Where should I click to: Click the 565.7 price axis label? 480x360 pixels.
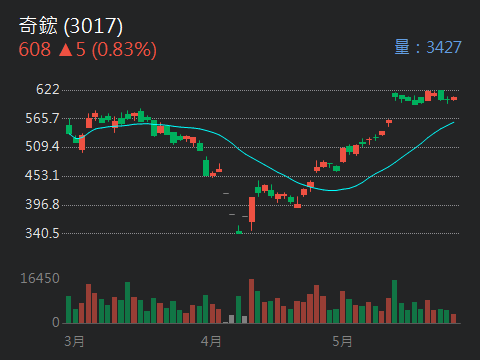pos(42,118)
